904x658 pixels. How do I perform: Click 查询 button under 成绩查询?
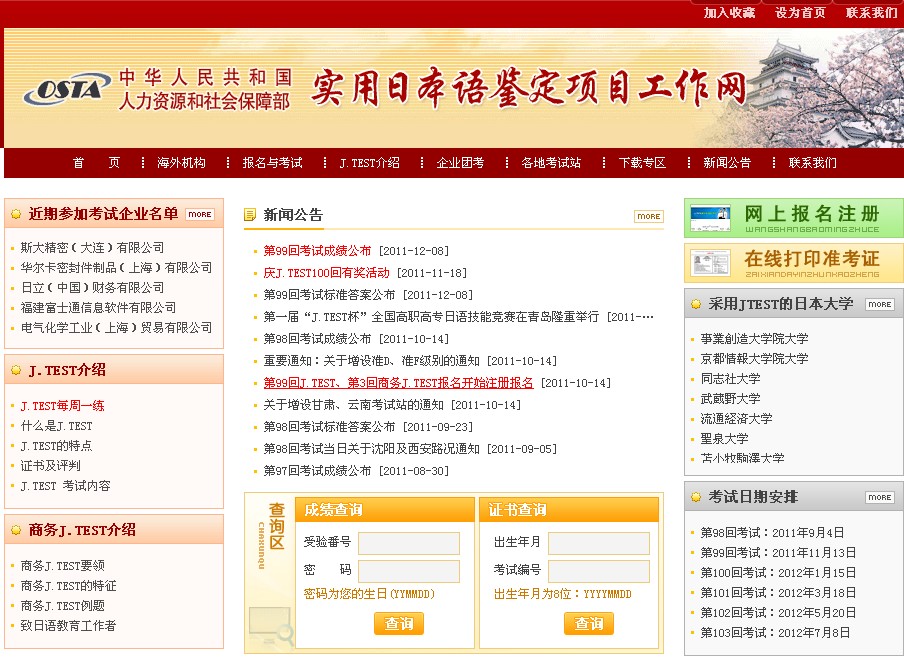398,624
